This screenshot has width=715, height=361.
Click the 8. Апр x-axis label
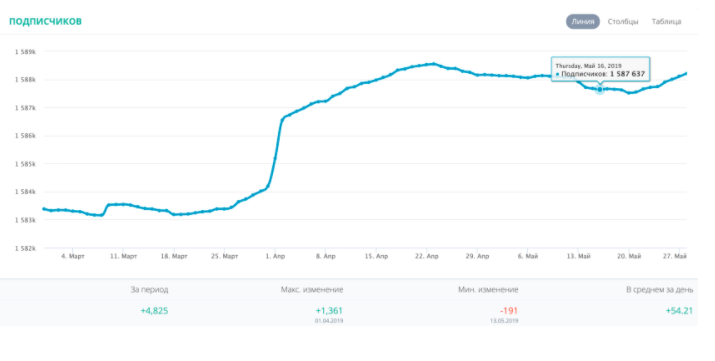326,256
